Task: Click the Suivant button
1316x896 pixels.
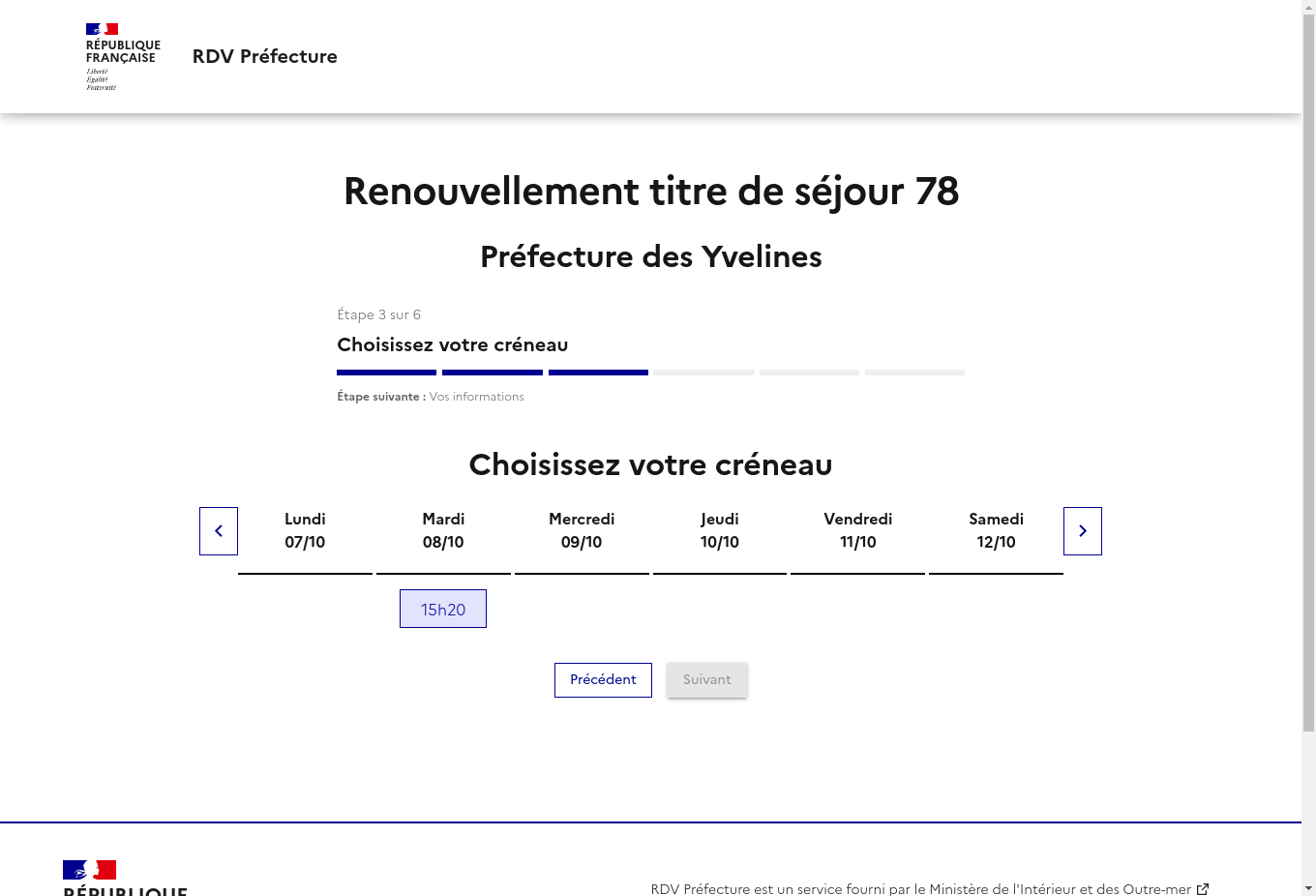Action: [707, 680]
